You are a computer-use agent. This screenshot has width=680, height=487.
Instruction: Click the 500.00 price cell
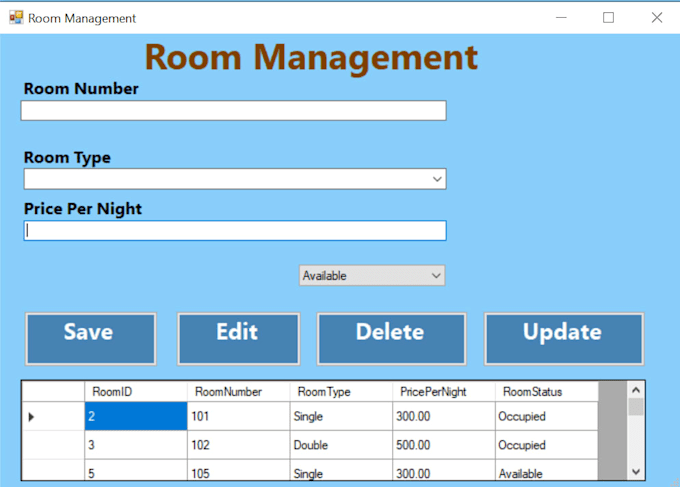tap(444, 445)
